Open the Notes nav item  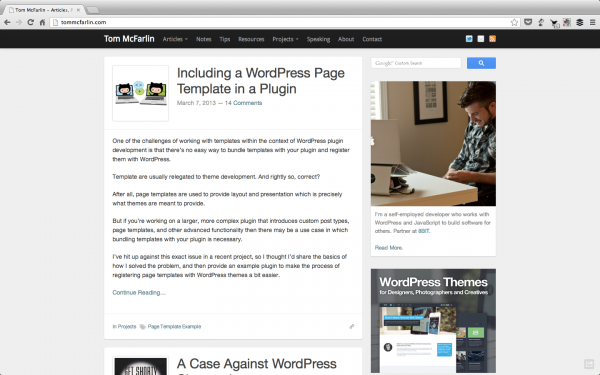click(x=204, y=39)
